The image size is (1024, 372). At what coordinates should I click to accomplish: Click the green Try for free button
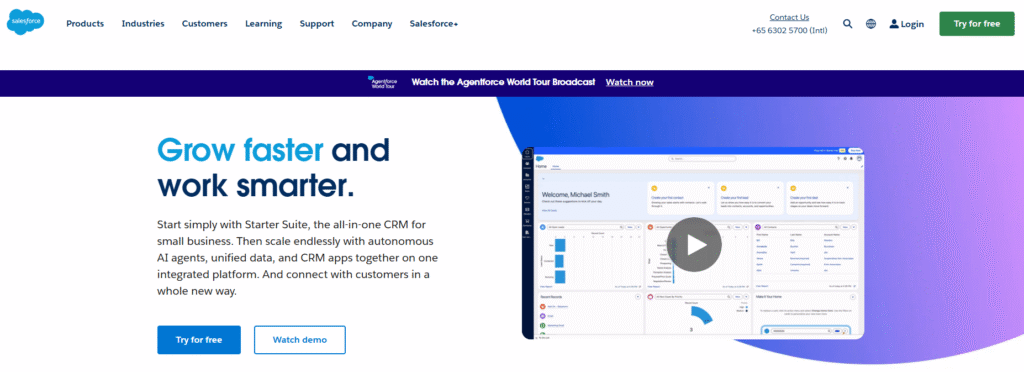click(x=976, y=23)
